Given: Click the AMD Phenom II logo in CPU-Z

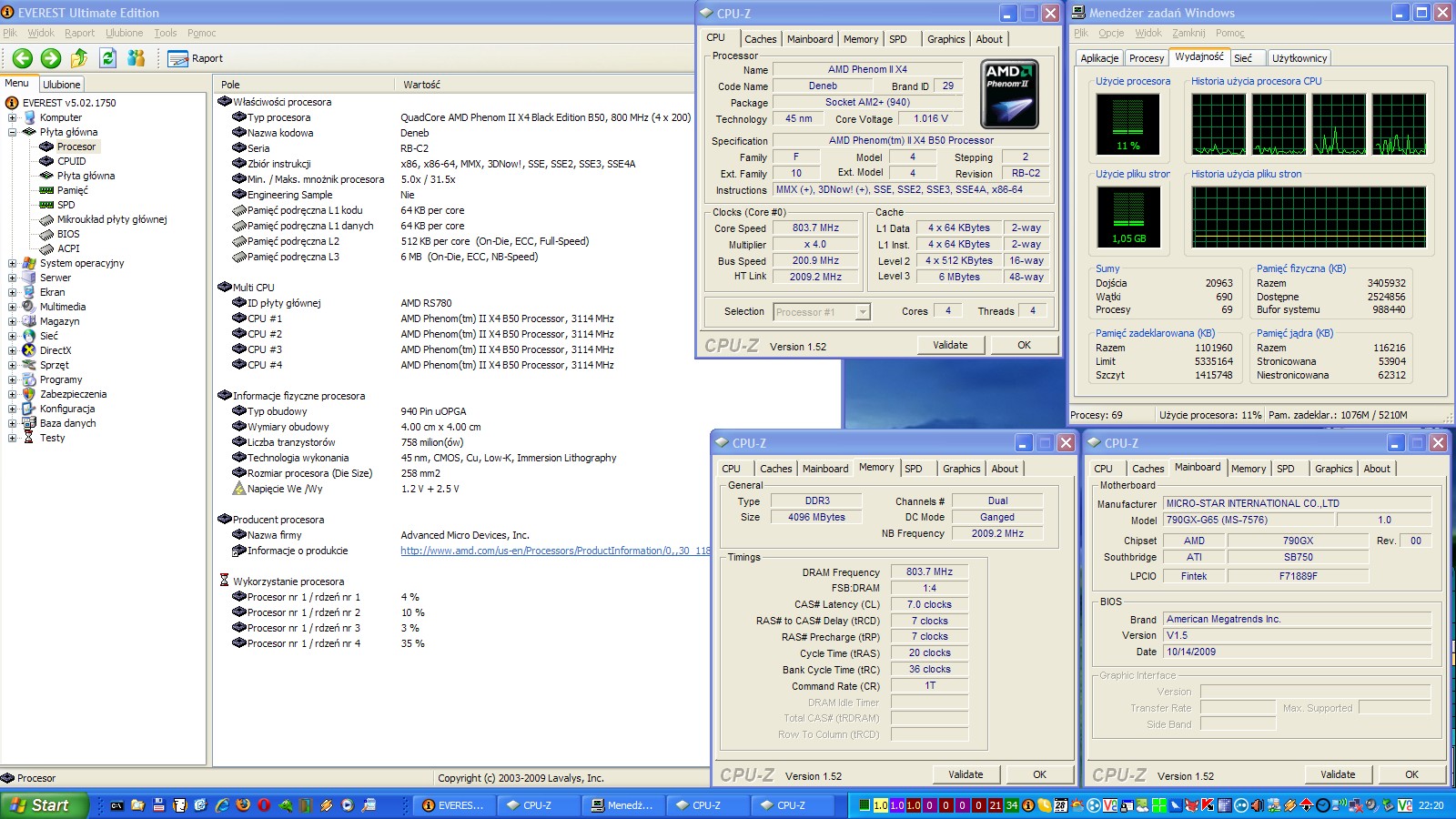Looking at the screenshot, I should click(x=1010, y=95).
